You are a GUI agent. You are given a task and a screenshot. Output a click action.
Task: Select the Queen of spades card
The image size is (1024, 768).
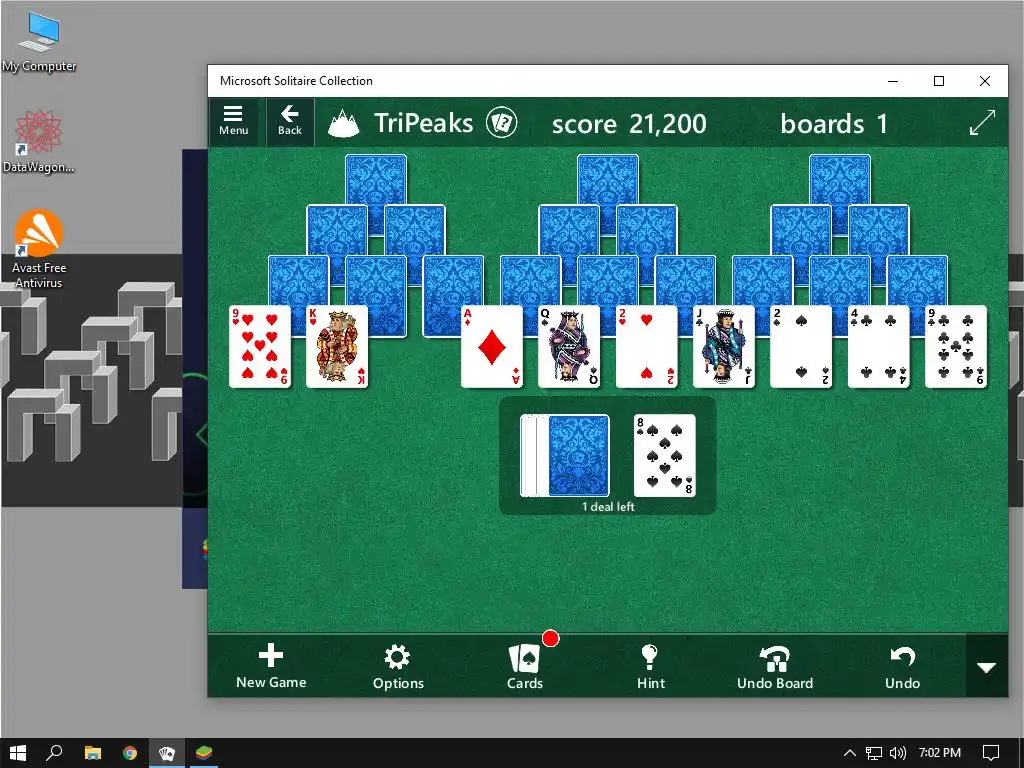(x=569, y=347)
